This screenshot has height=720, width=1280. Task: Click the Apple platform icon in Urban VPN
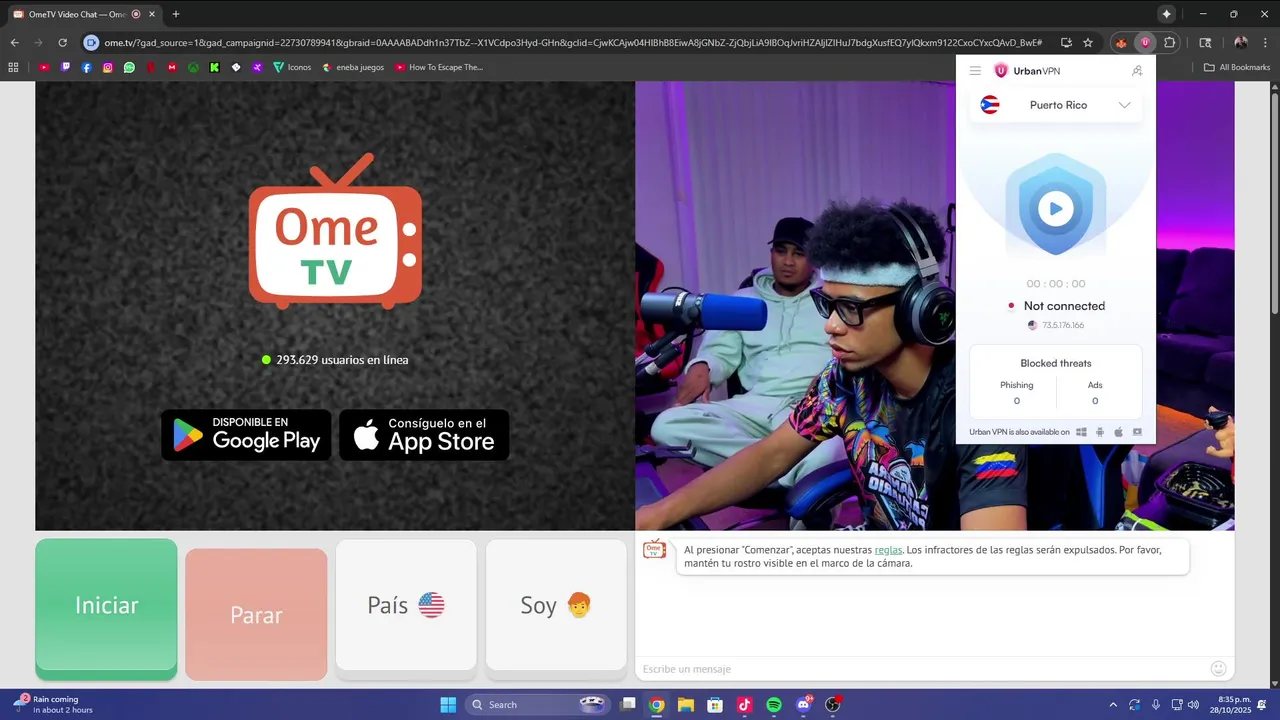click(1119, 432)
